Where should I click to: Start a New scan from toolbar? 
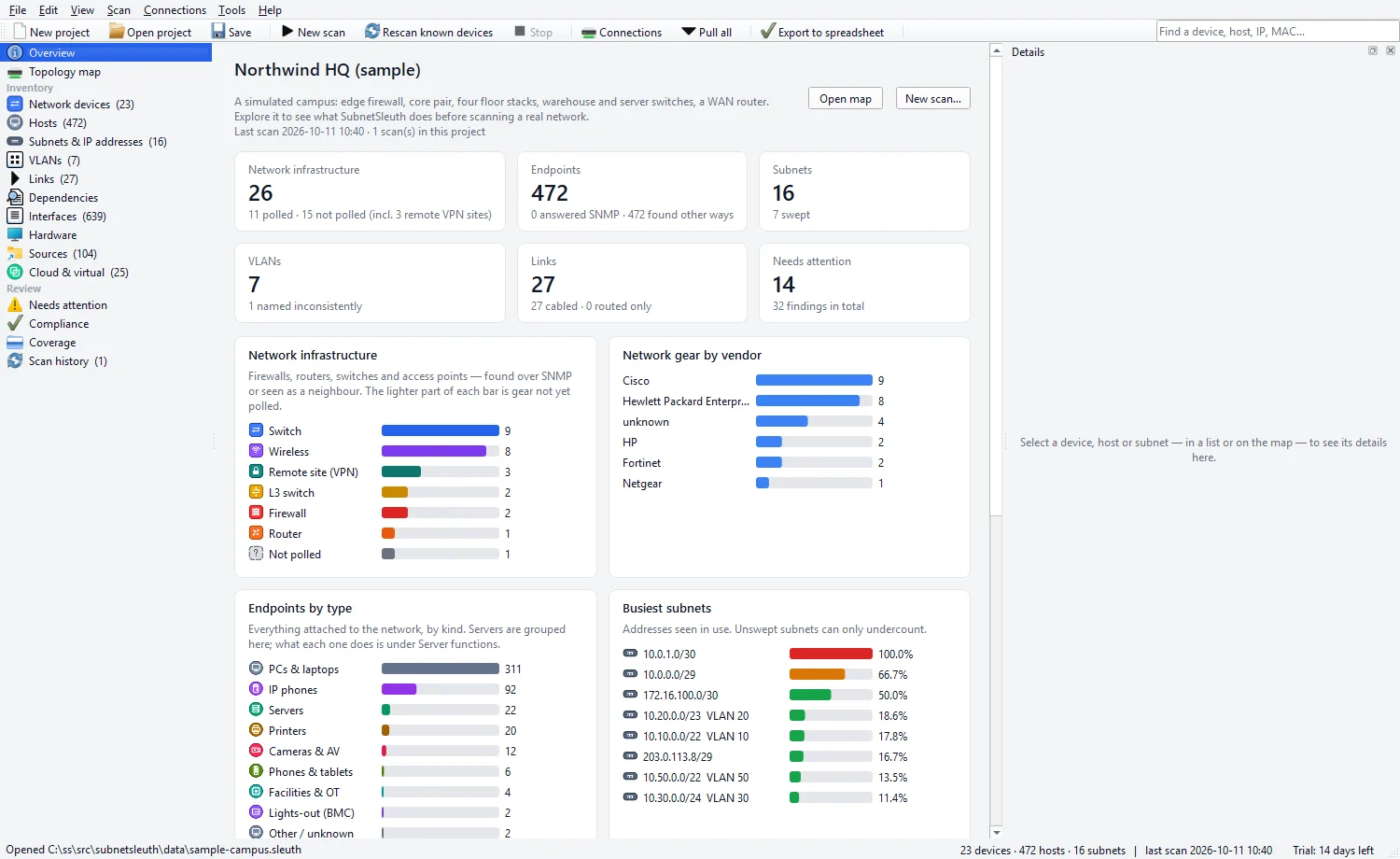click(314, 32)
